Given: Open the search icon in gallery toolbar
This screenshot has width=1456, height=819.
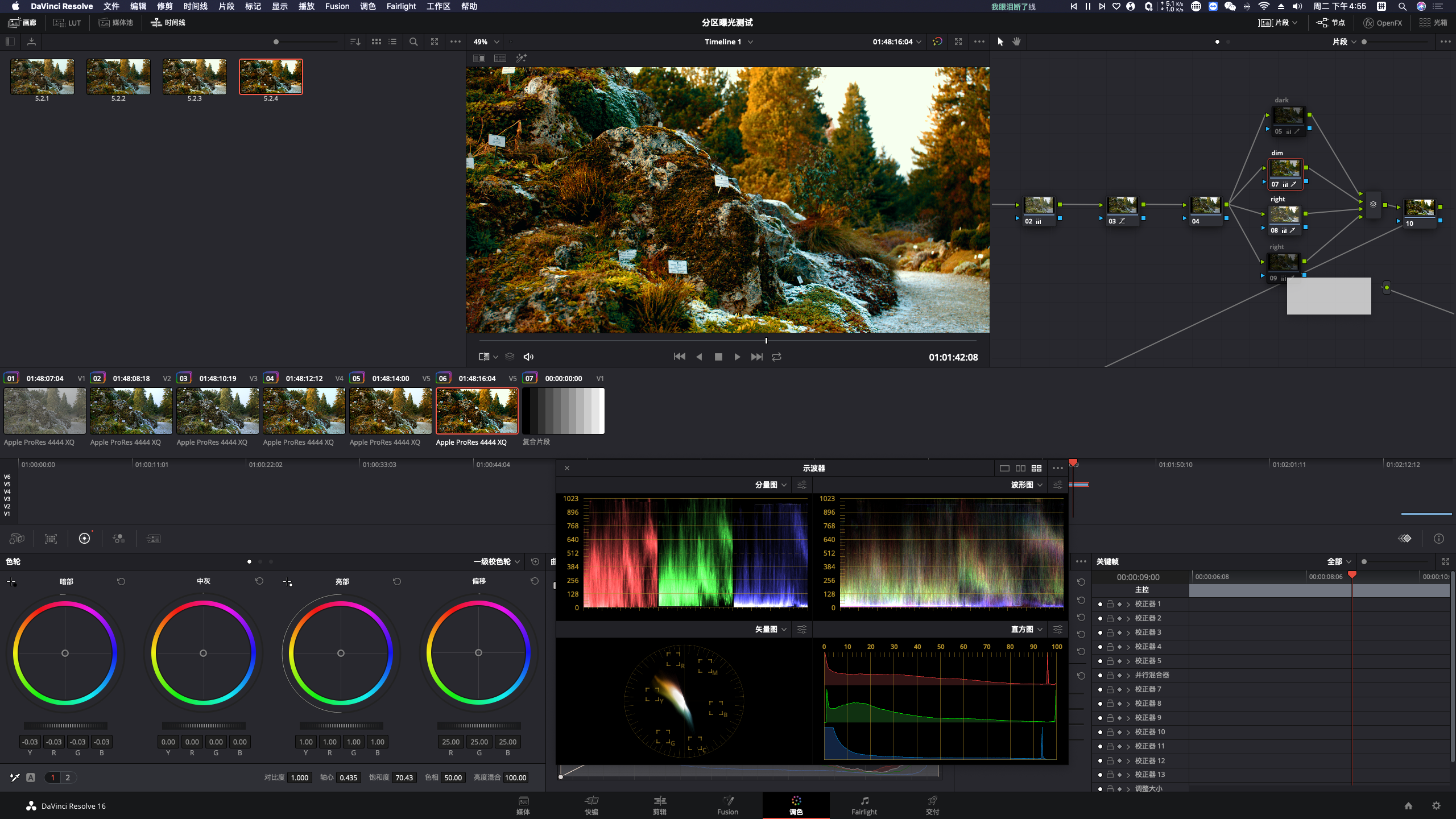Looking at the screenshot, I should coord(413,42).
